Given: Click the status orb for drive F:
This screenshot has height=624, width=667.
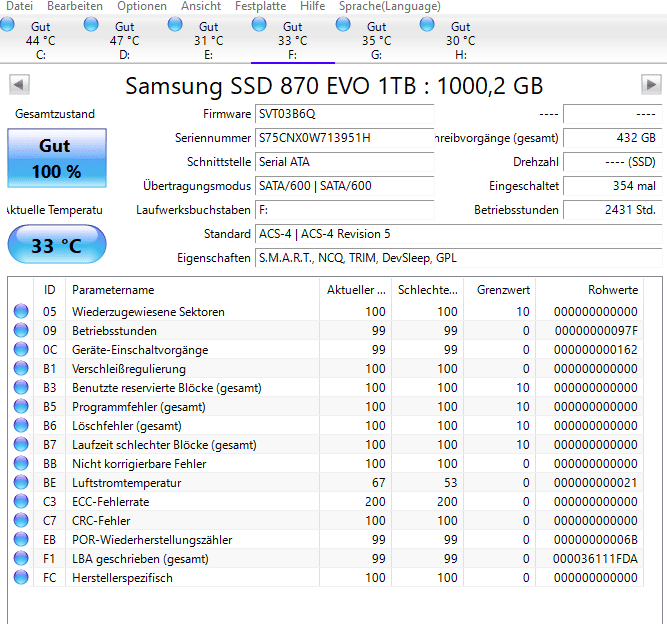Looking at the screenshot, I should pos(259,24).
